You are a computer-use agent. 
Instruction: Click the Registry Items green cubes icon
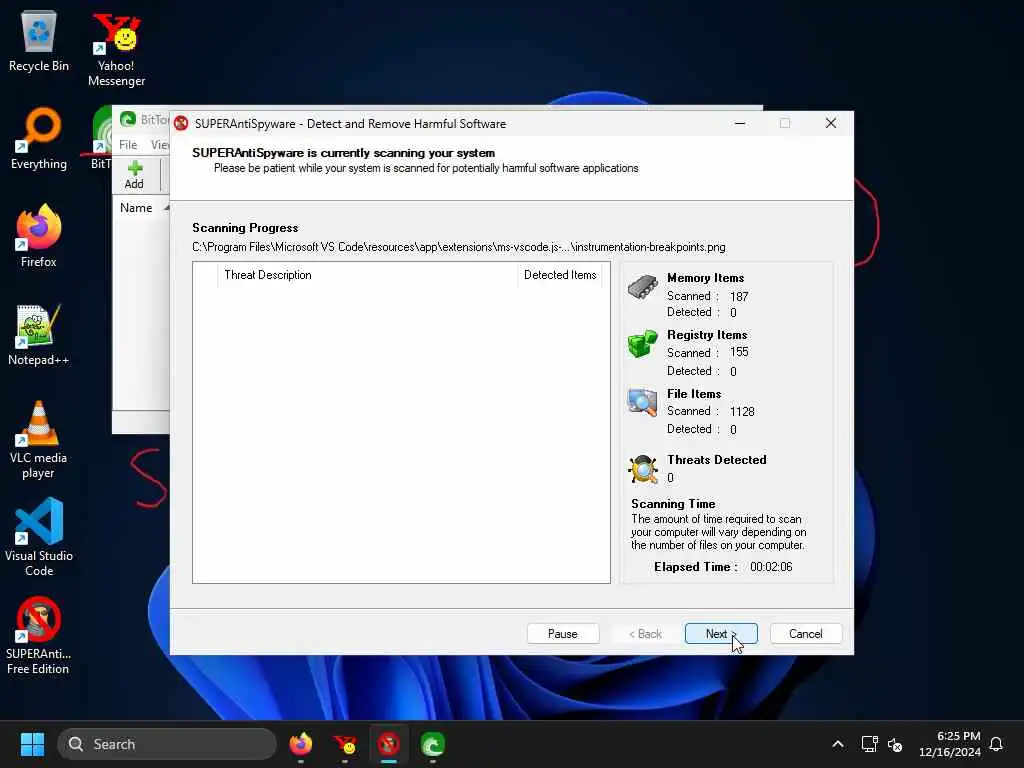(643, 344)
